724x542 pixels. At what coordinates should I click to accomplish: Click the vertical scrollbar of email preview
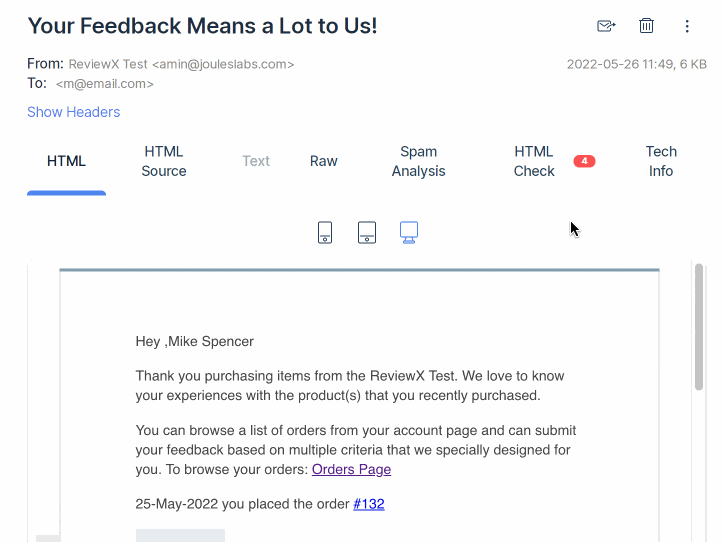pos(699,328)
